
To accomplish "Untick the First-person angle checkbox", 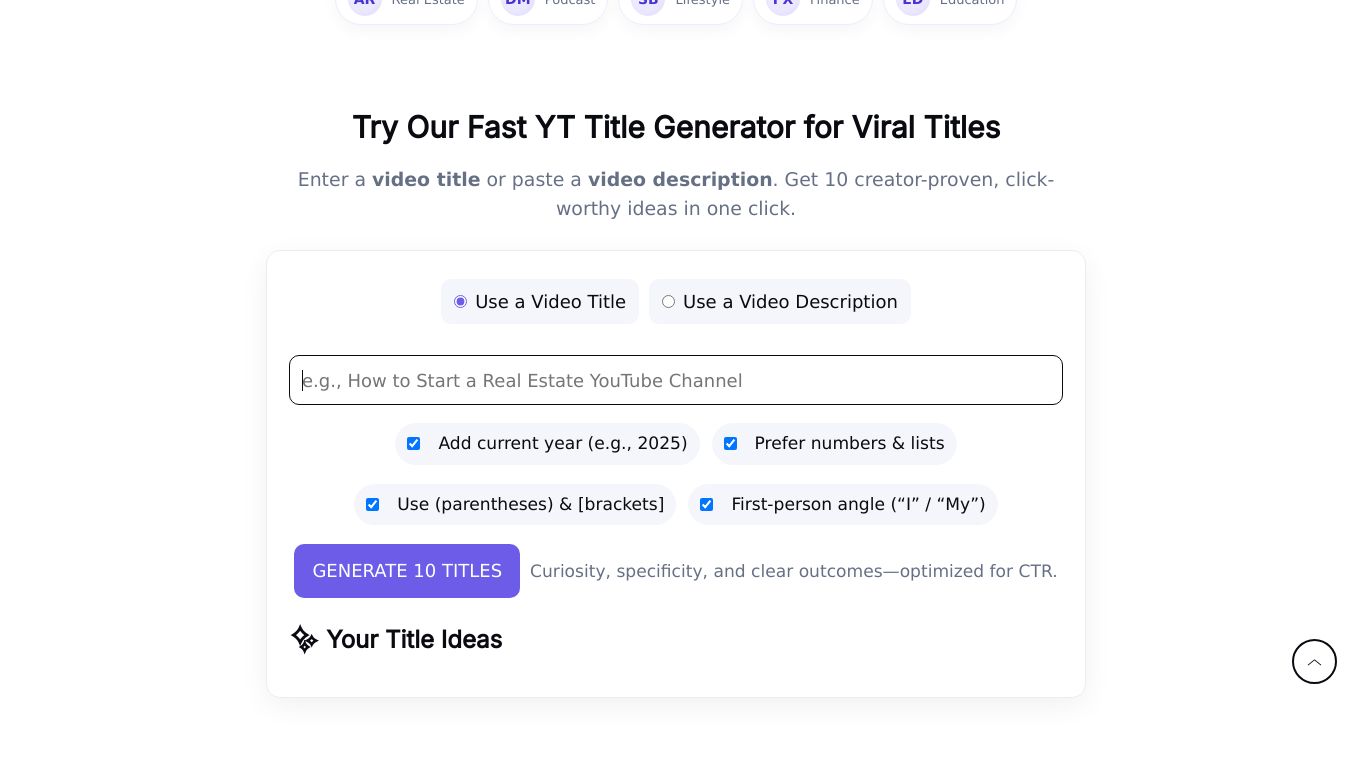I will 706,505.
